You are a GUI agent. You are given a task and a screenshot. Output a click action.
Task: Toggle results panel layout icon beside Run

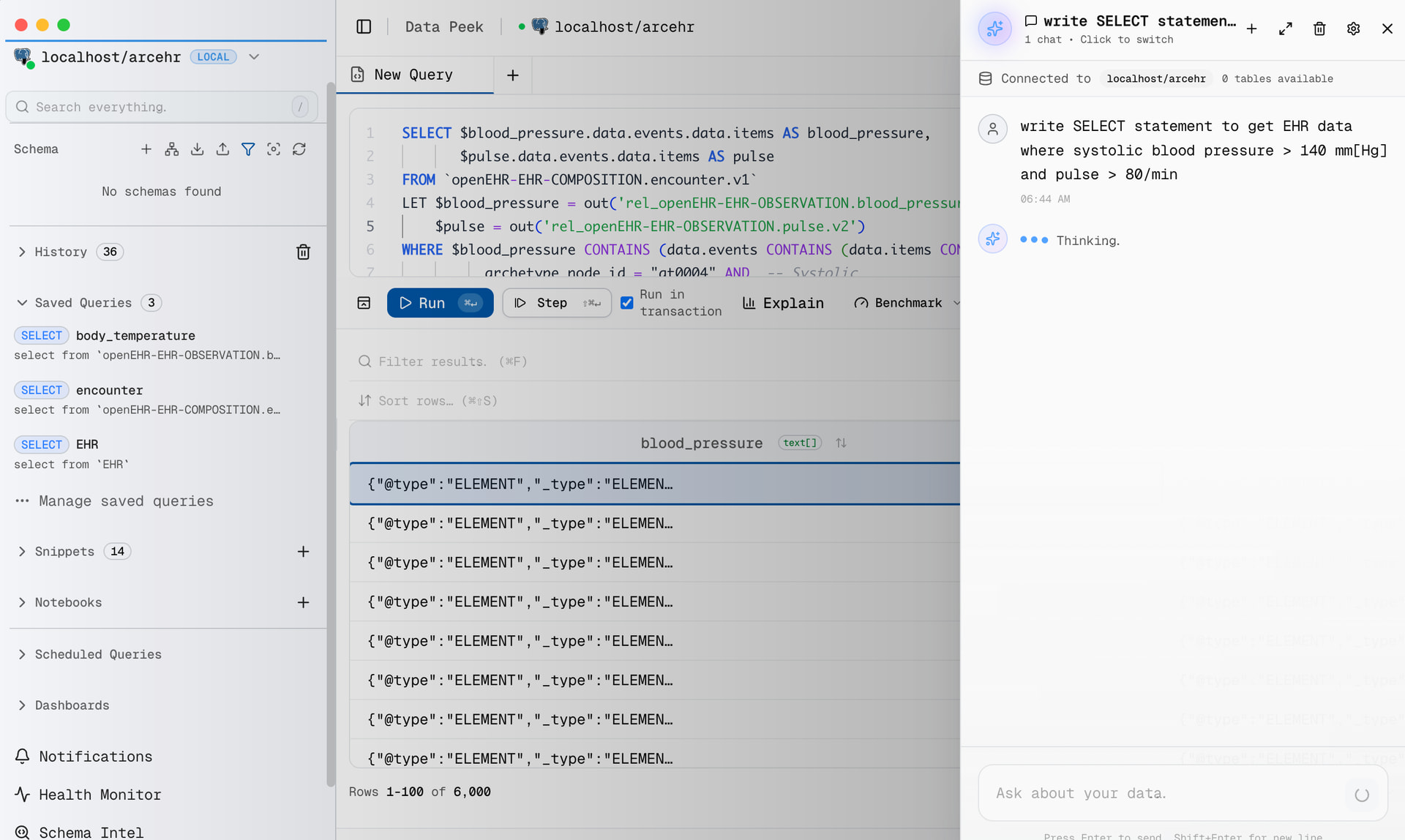tap(364, 303)
